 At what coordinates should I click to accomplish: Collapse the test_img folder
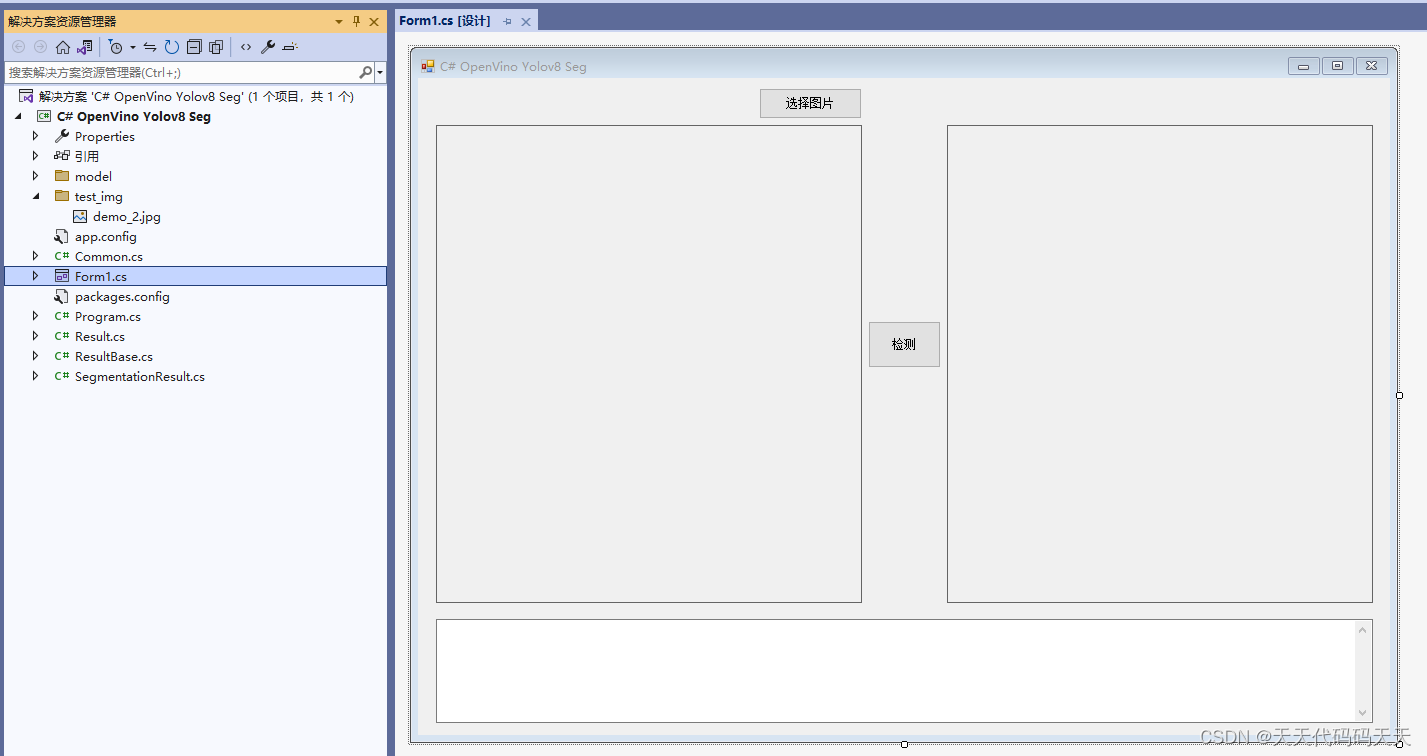(36, 196)
